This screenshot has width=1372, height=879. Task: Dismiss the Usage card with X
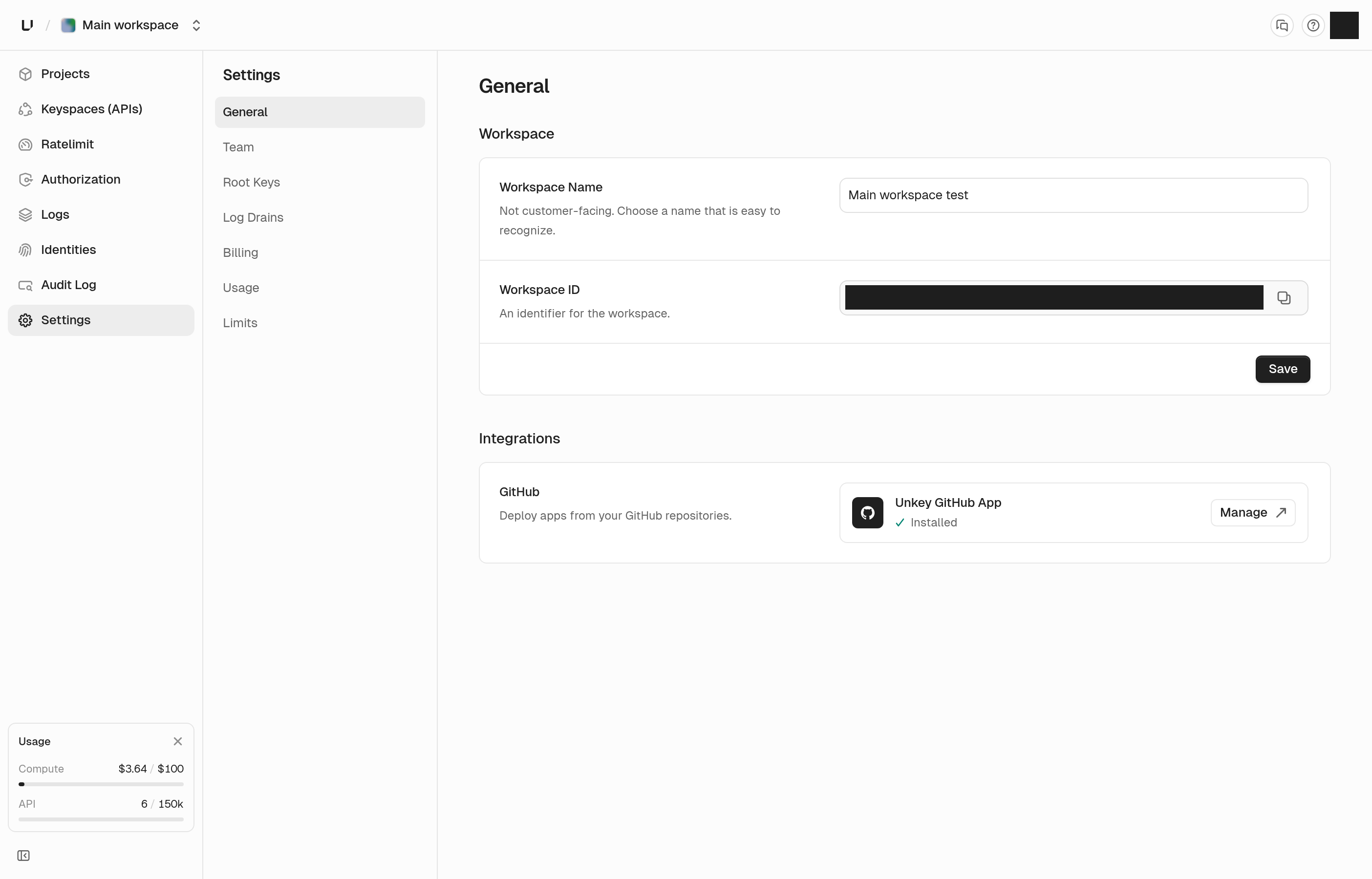point(177,741)
